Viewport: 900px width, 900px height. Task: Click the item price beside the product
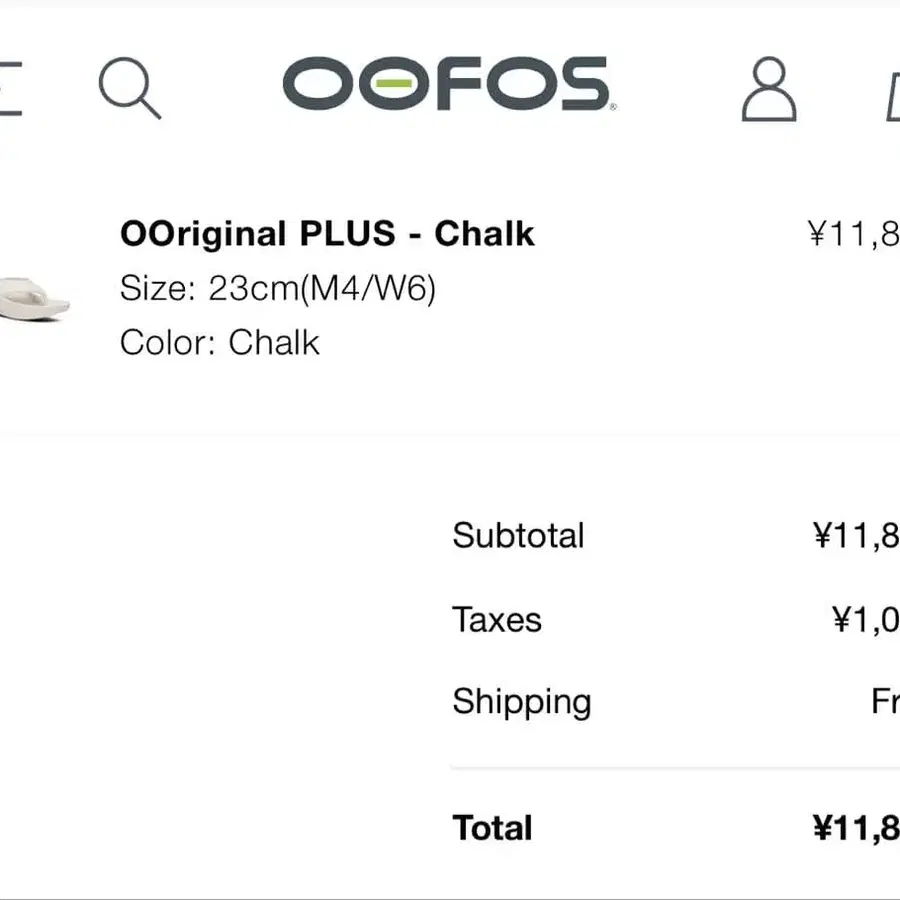[854, 234]
